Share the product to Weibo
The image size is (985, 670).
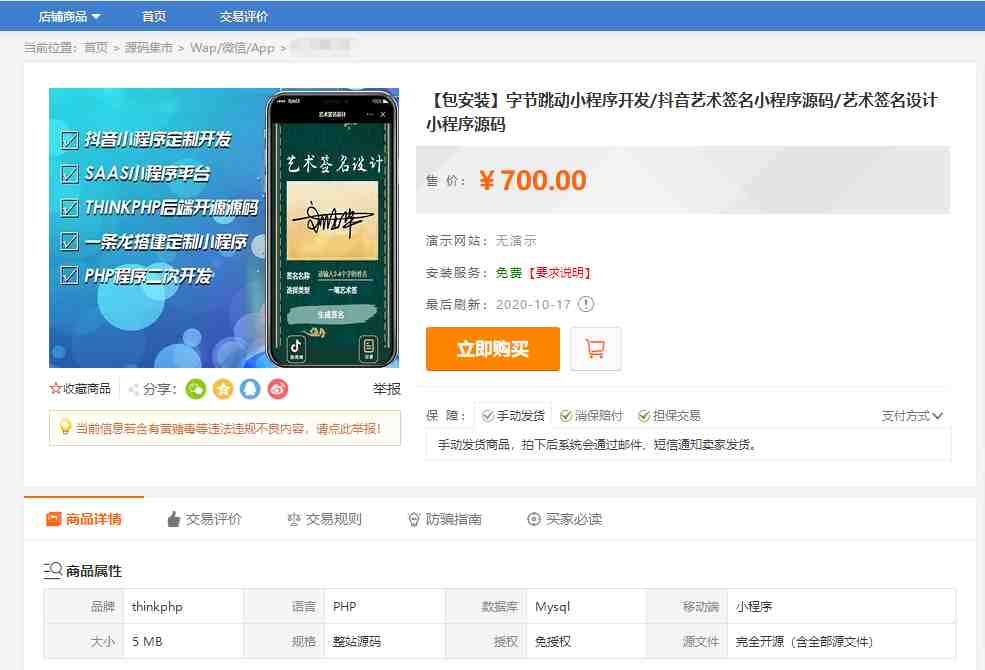278,389
